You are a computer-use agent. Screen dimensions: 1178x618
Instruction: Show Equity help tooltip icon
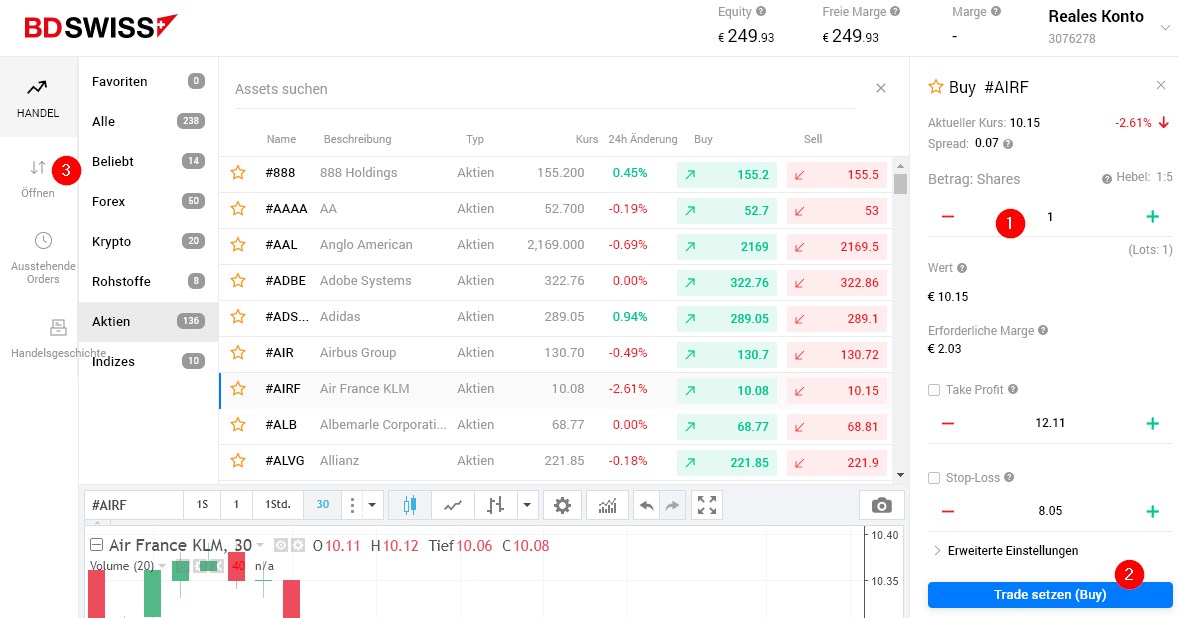coord(761,11)
